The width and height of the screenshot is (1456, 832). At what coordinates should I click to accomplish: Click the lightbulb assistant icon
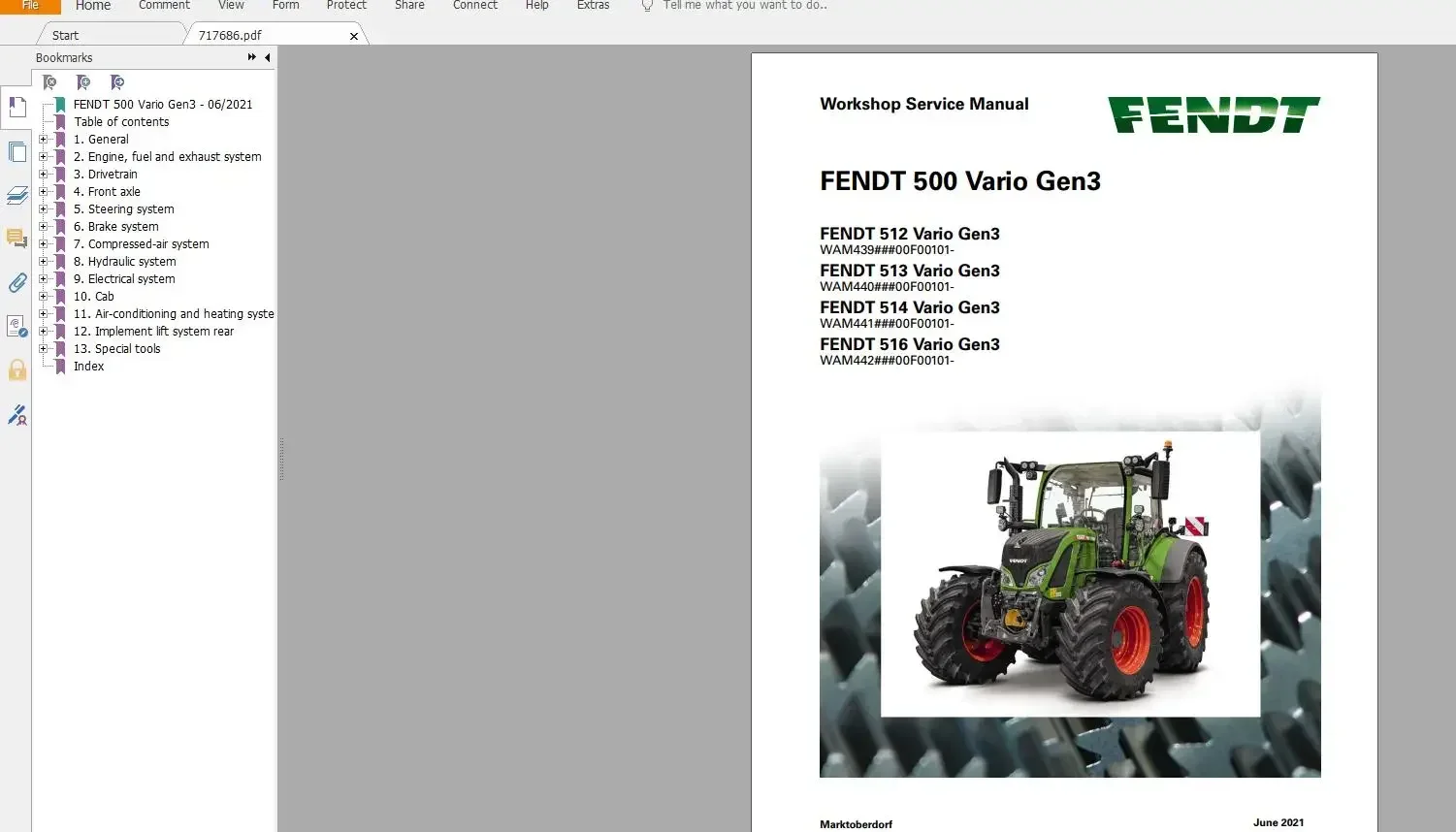[646, 6]
